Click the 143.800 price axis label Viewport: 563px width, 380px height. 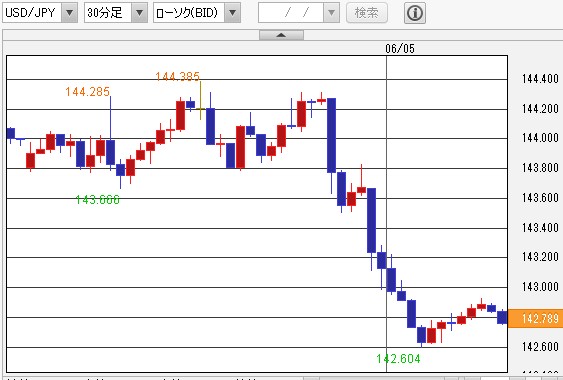(540, 168)
